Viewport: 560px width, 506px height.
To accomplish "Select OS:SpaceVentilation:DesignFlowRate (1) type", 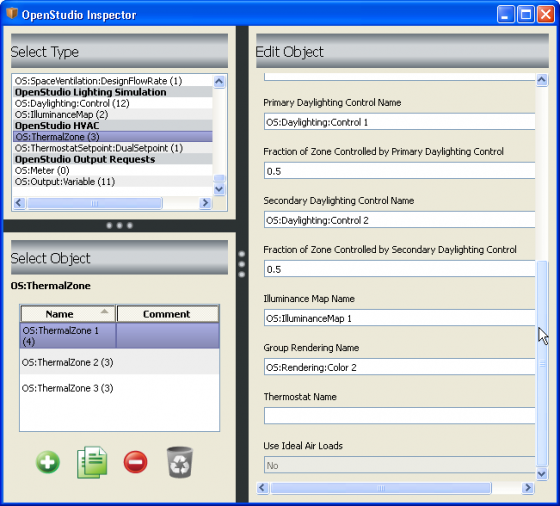I will tap(112, 81).
